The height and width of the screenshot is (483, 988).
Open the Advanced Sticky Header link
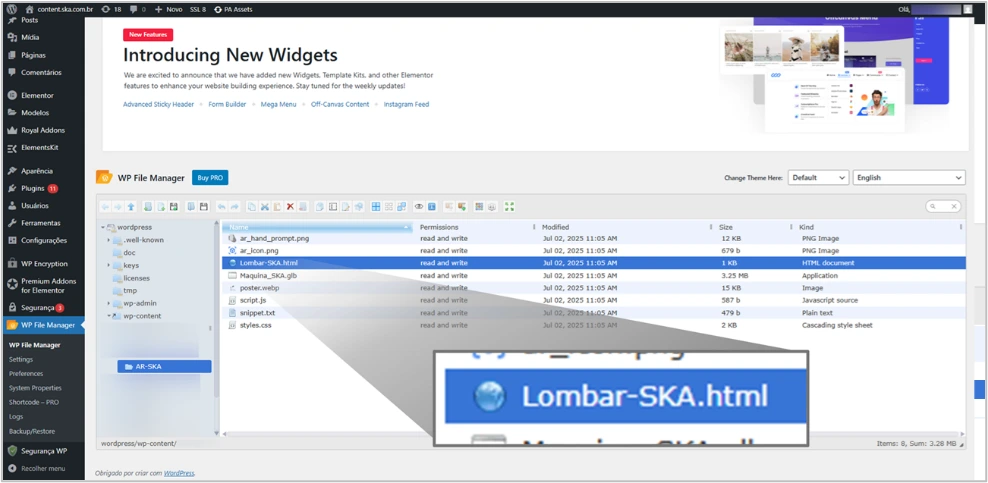click(x=158, y=105)
